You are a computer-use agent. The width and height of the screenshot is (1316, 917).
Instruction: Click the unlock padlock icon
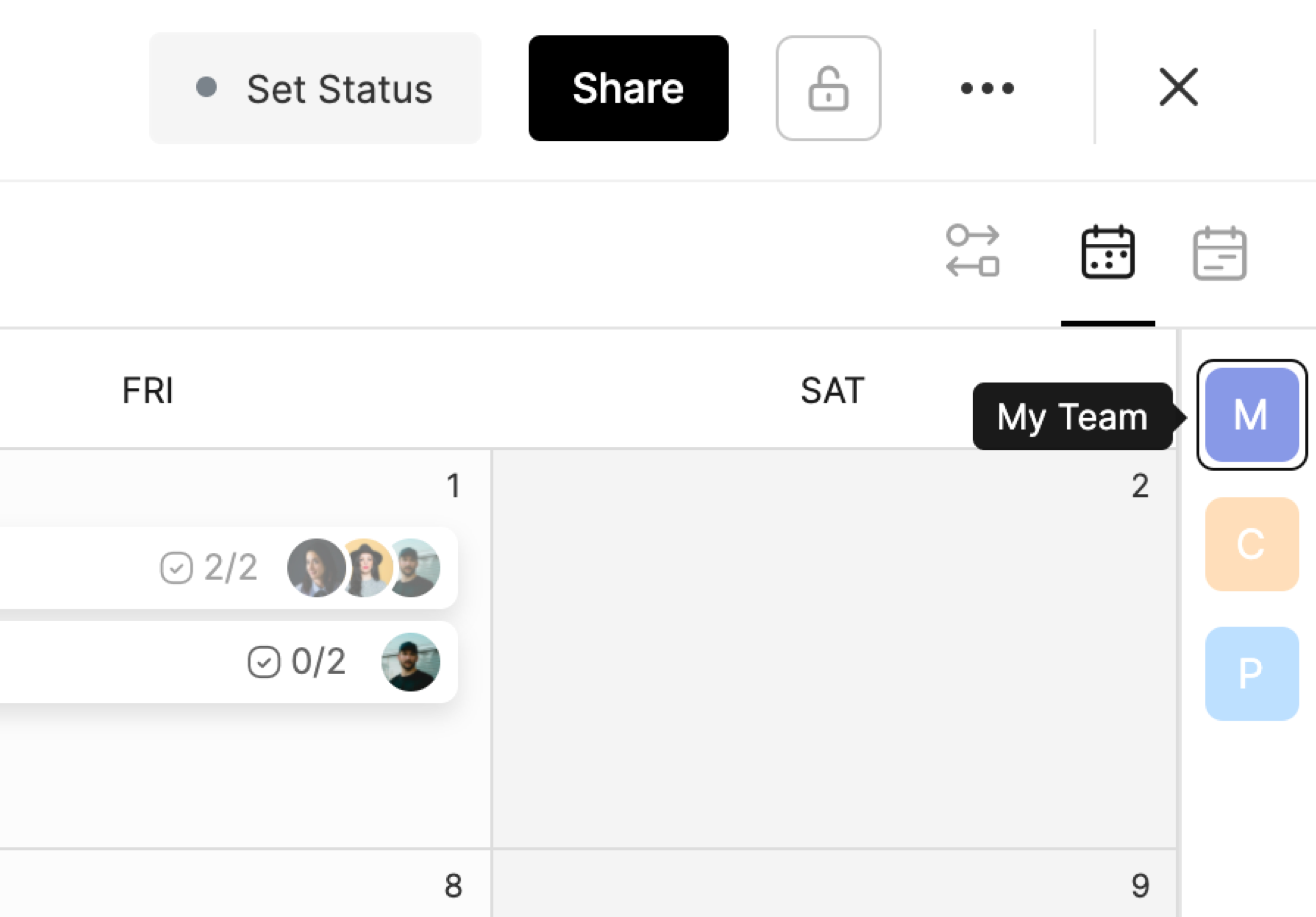(828, 88)
